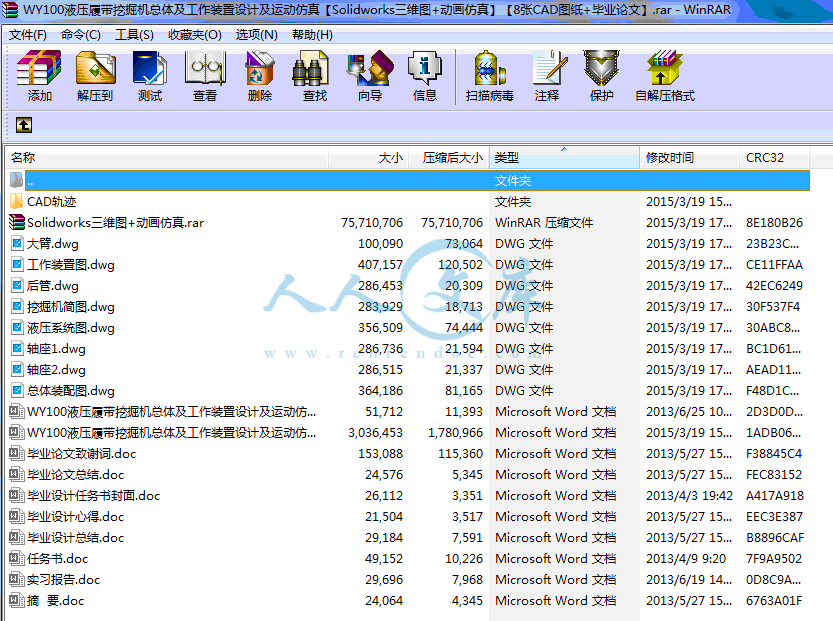Click CRC32 value A417A918
The height and width of the screenshot is (621, 833).
click(x=775, y=496)
